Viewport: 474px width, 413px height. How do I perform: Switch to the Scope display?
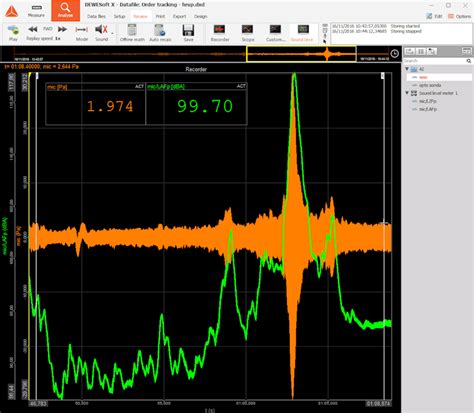pos(248,29)
